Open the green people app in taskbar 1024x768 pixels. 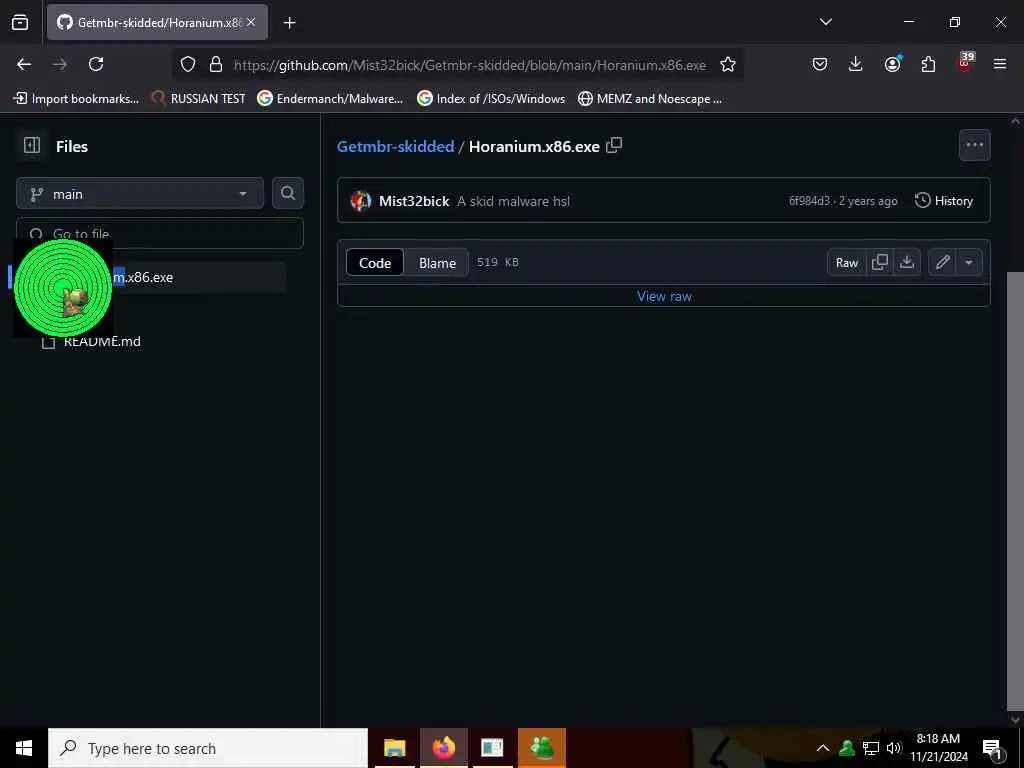click(x=542, y=748)
